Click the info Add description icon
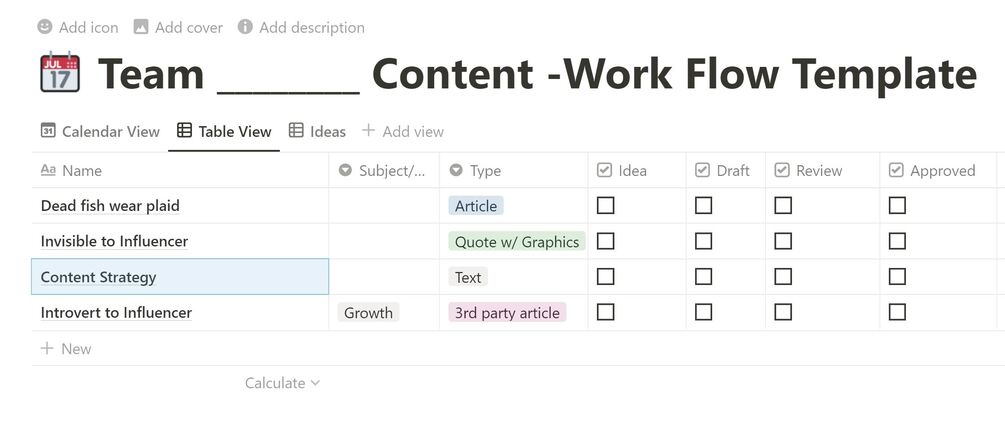The width and height of the screenshot is (1005, 443). (x=245, y=27)
